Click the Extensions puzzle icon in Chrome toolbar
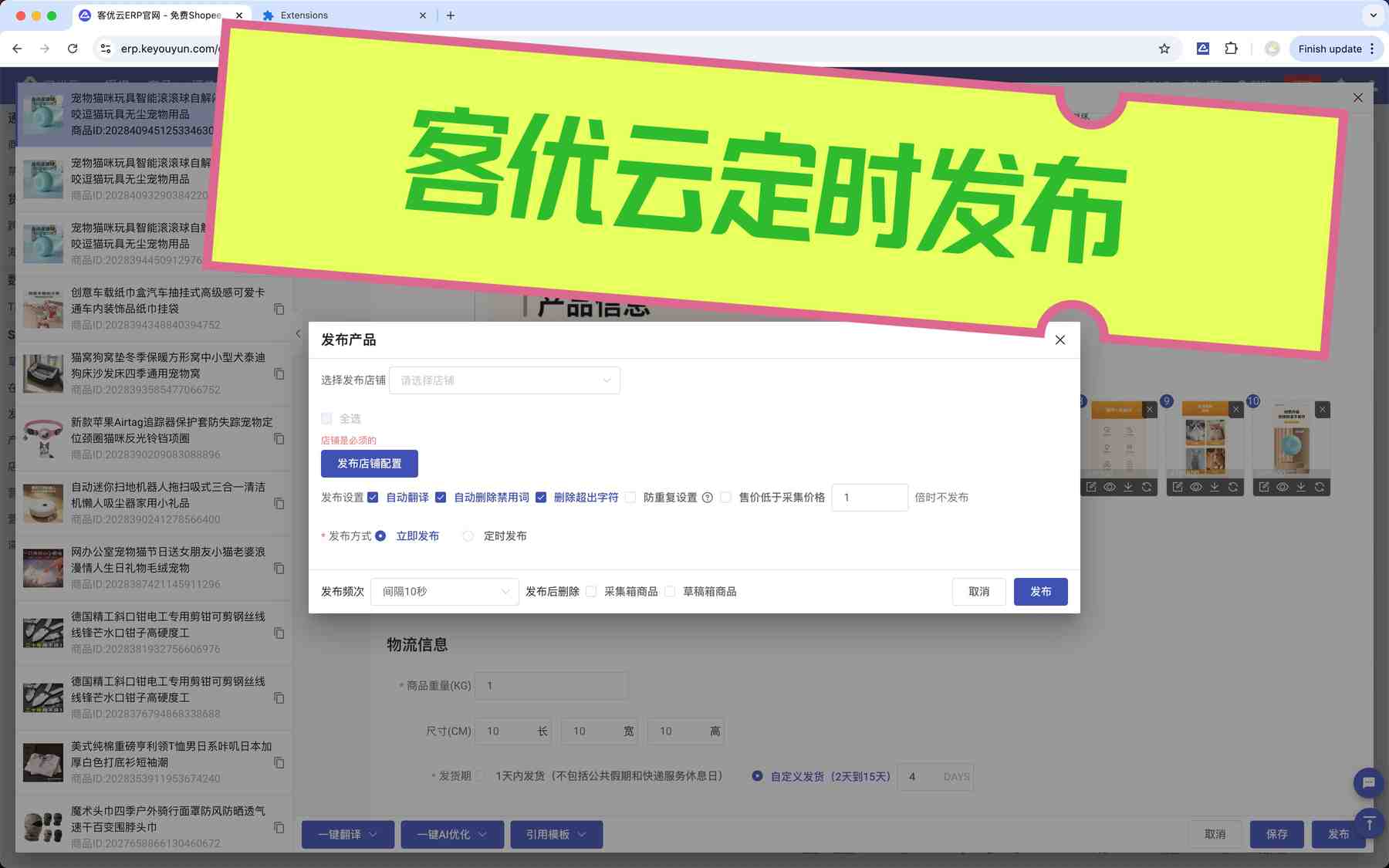The width and height of the screenshot is (1389, 868). pos(1231,49)
